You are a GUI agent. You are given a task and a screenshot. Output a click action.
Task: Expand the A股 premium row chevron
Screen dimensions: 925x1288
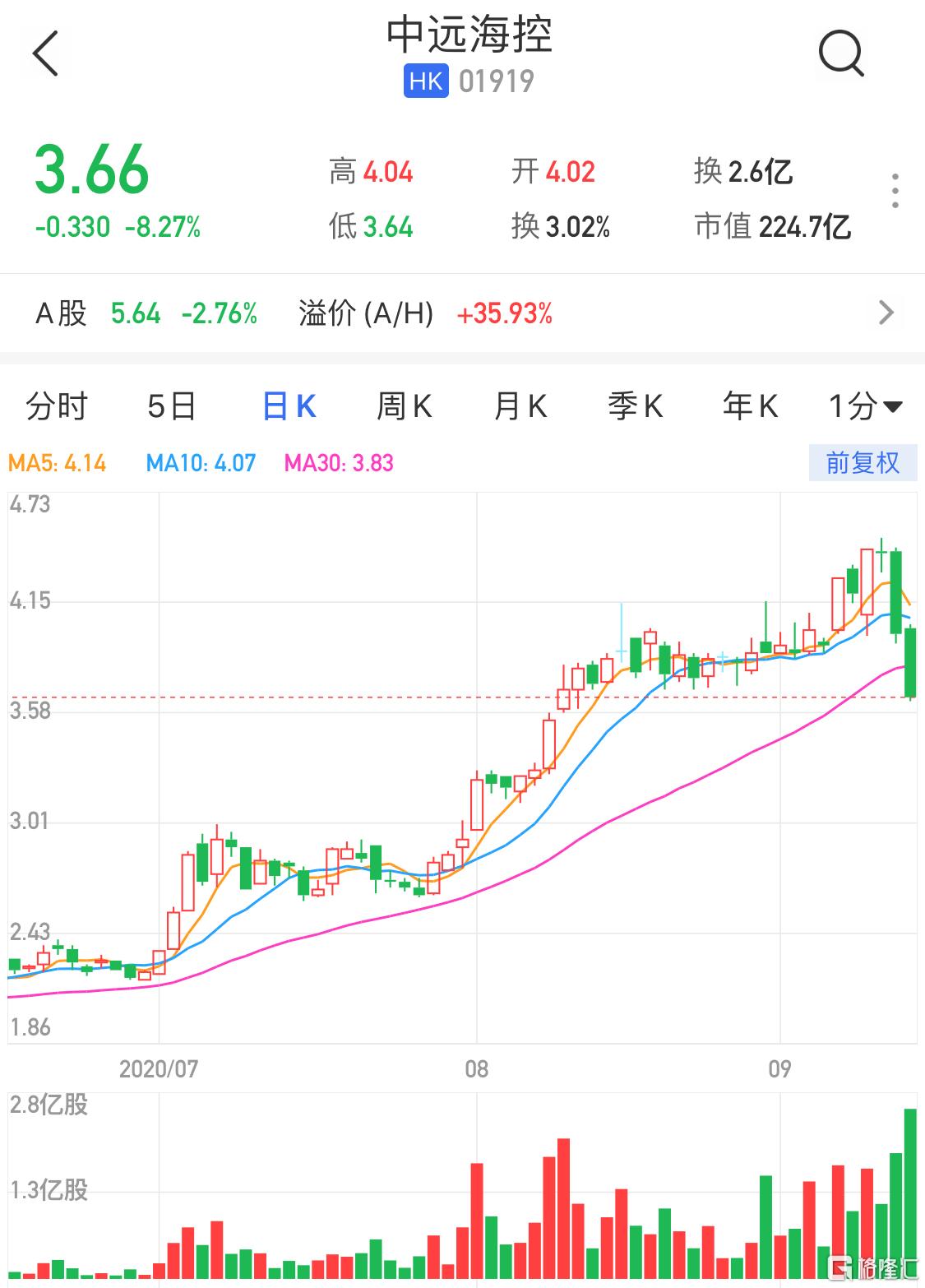click(x=886, y=313)
